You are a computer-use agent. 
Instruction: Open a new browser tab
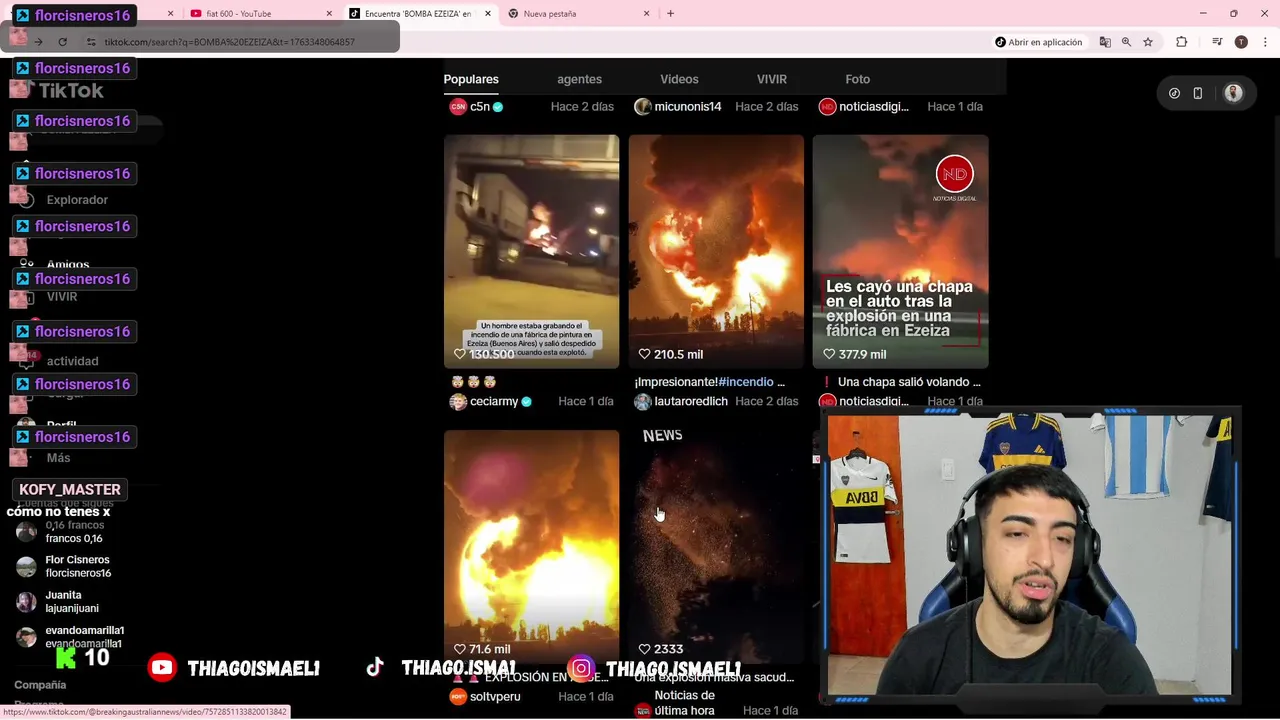670,13
